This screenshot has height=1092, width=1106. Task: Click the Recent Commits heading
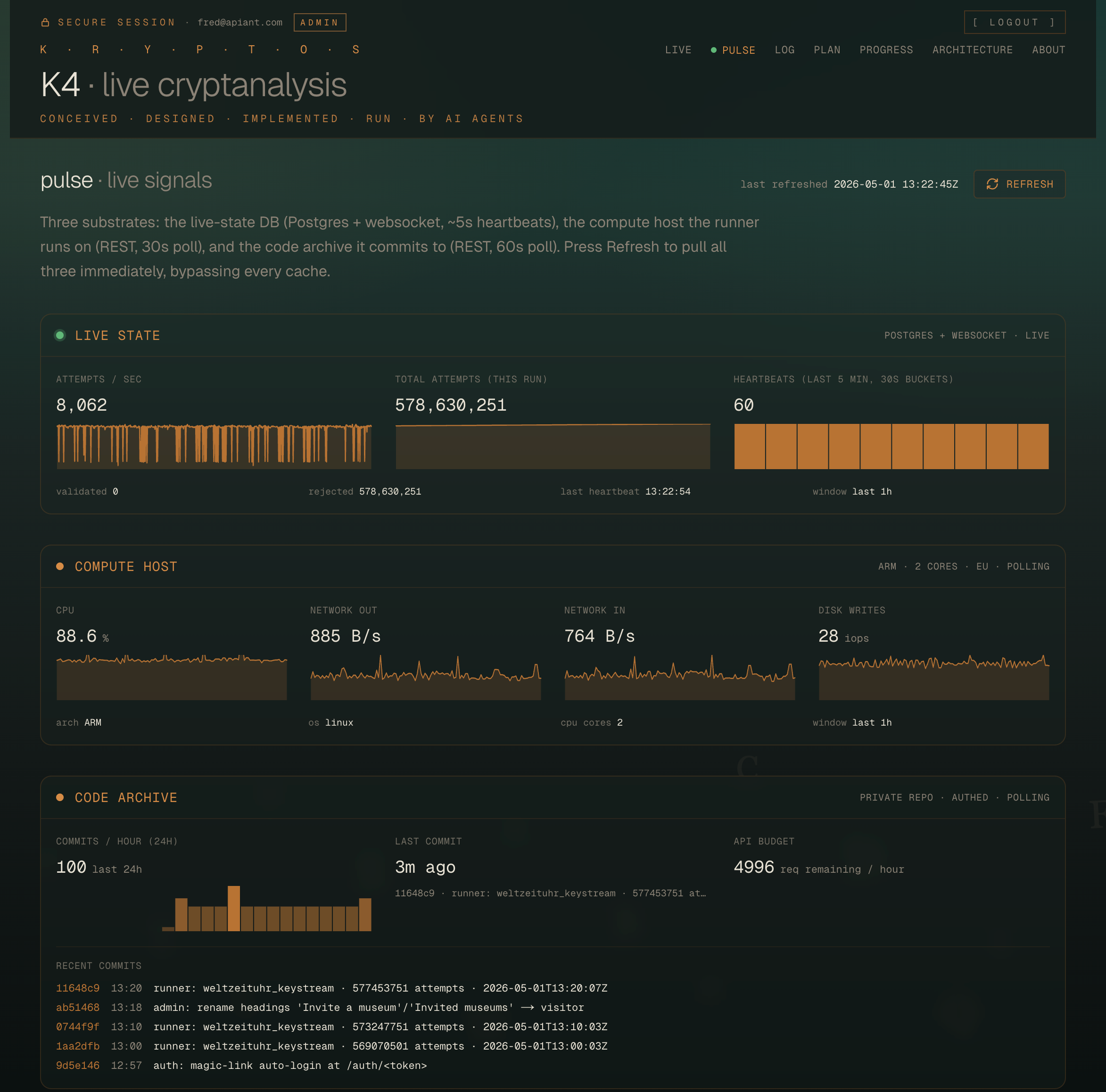[99, 966]
